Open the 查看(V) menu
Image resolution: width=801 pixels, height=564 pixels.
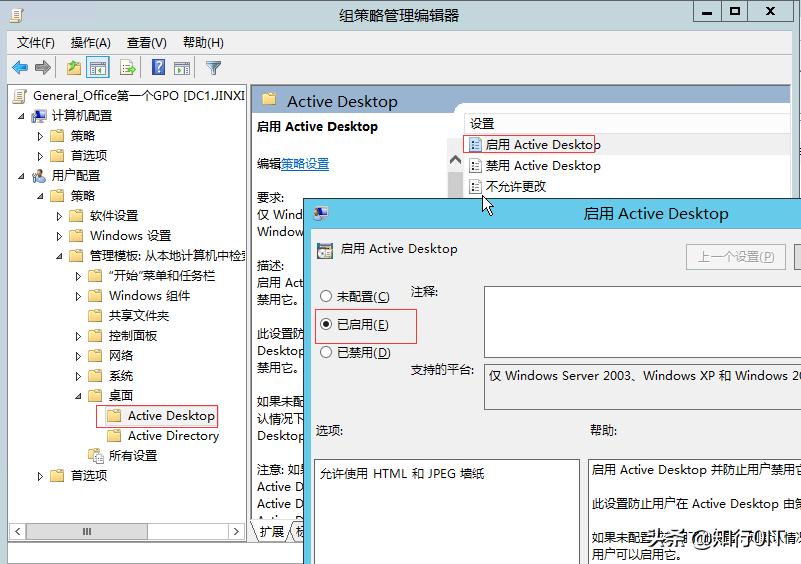point(146,42)
